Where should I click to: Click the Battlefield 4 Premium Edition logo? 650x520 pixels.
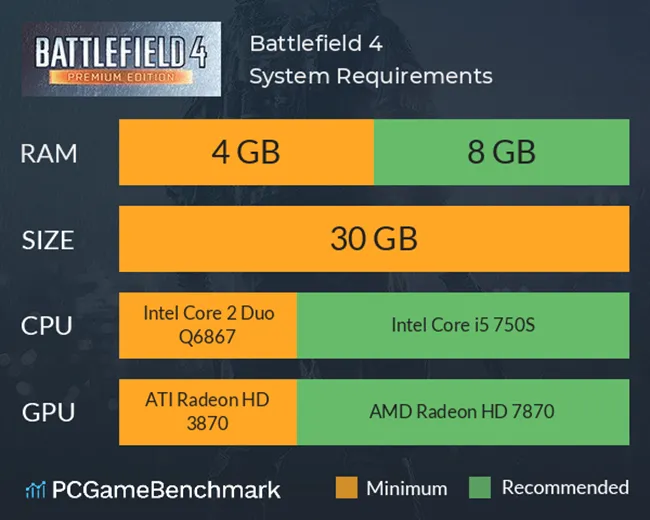click(x=121, y=59)
